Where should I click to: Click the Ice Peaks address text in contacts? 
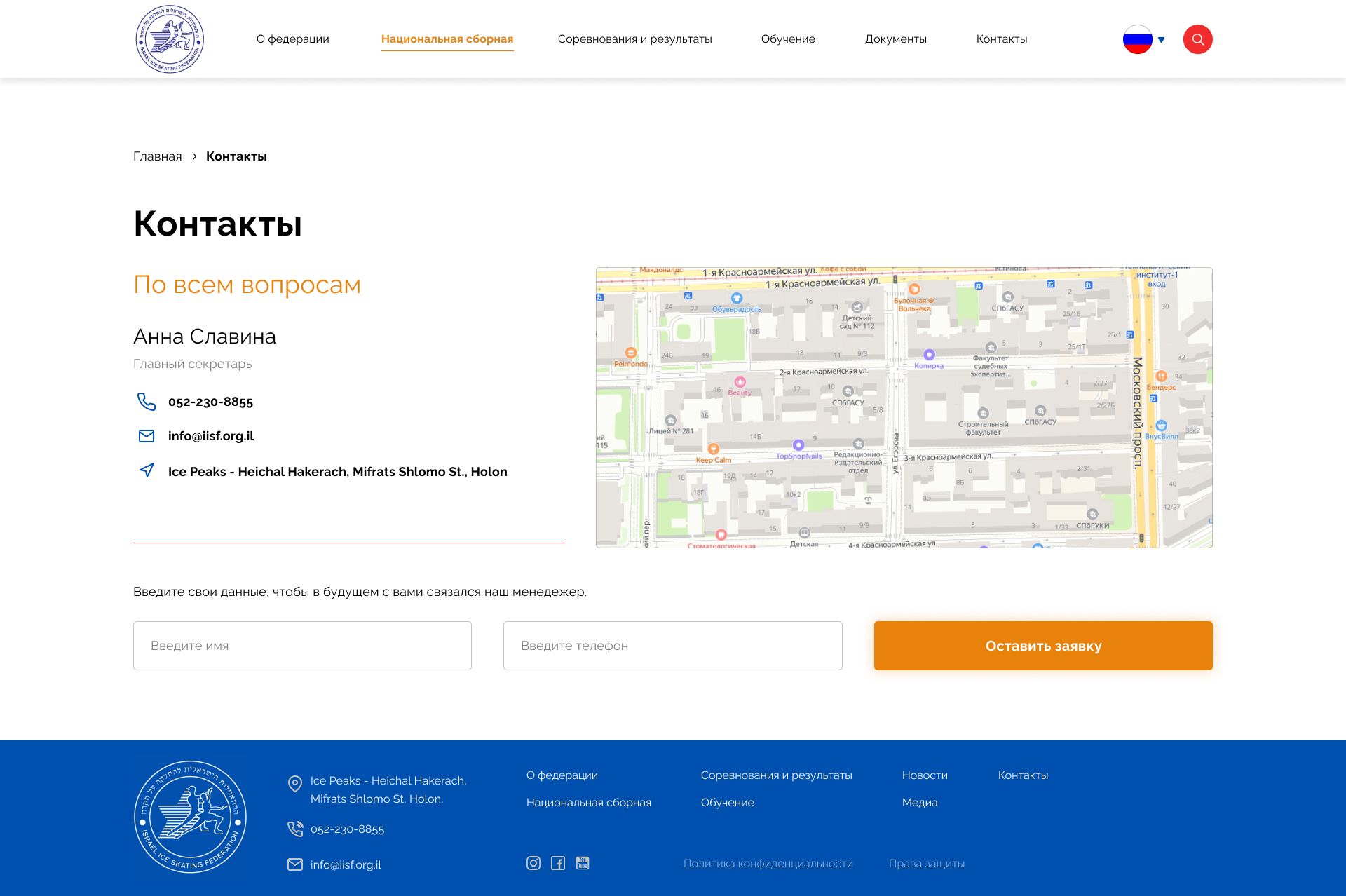click(x=337, y=472)
